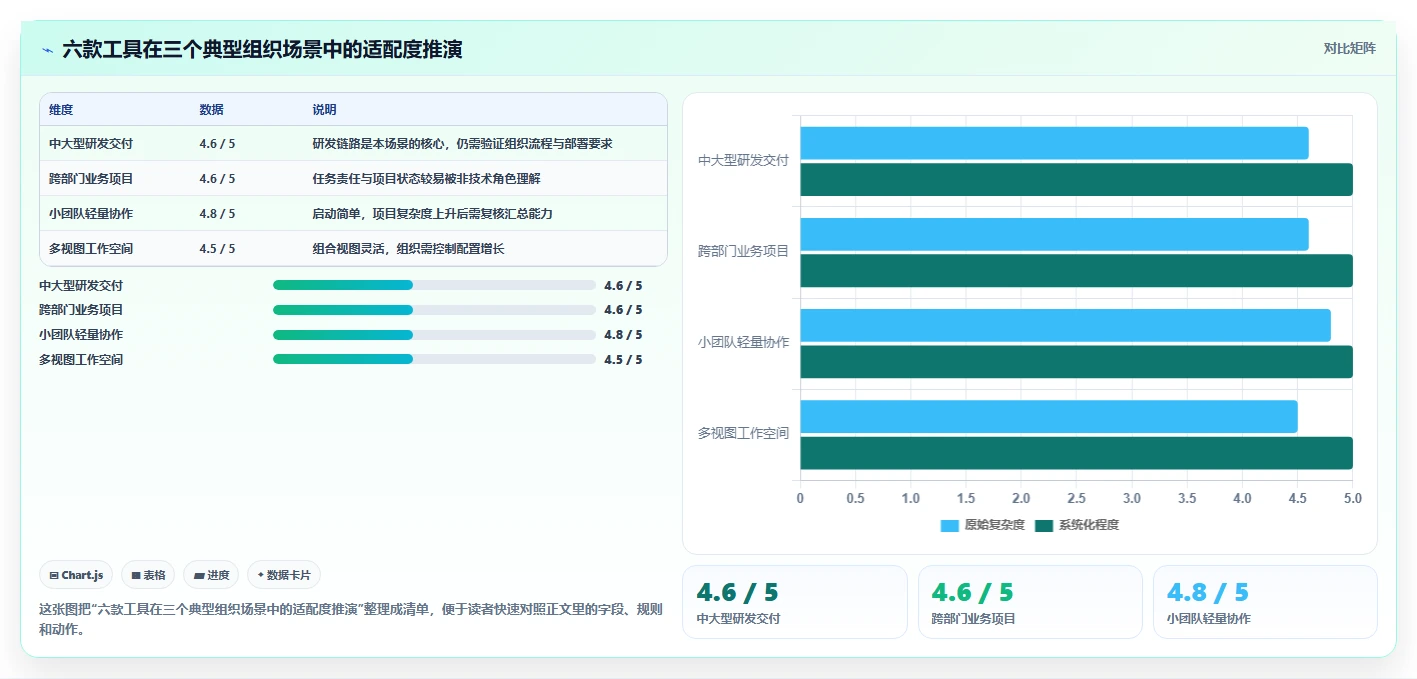This screenshot has width=1417, height=679.
Task: Click the 维度 column header
Action: (61, 110)
